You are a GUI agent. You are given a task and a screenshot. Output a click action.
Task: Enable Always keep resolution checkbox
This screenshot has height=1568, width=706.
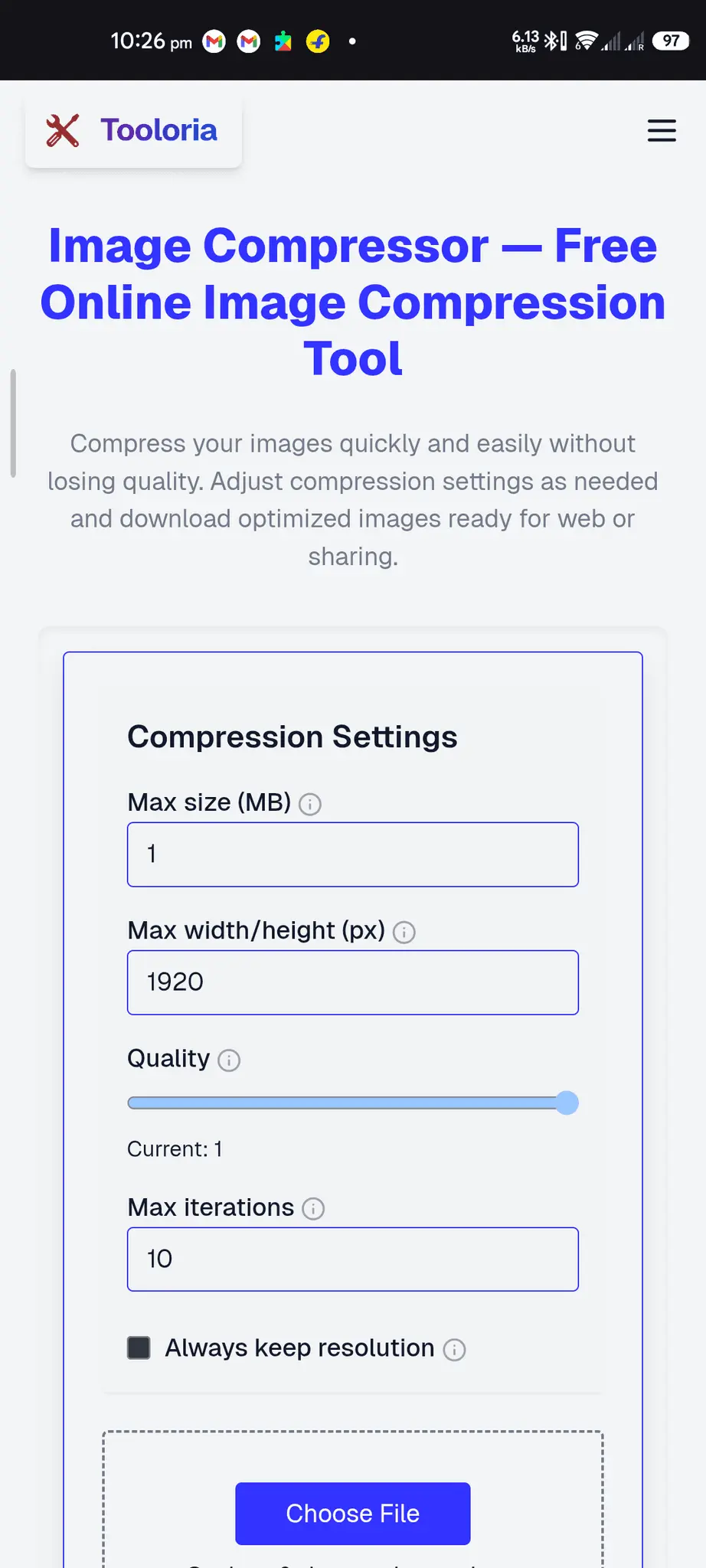tap(139, 1347)
